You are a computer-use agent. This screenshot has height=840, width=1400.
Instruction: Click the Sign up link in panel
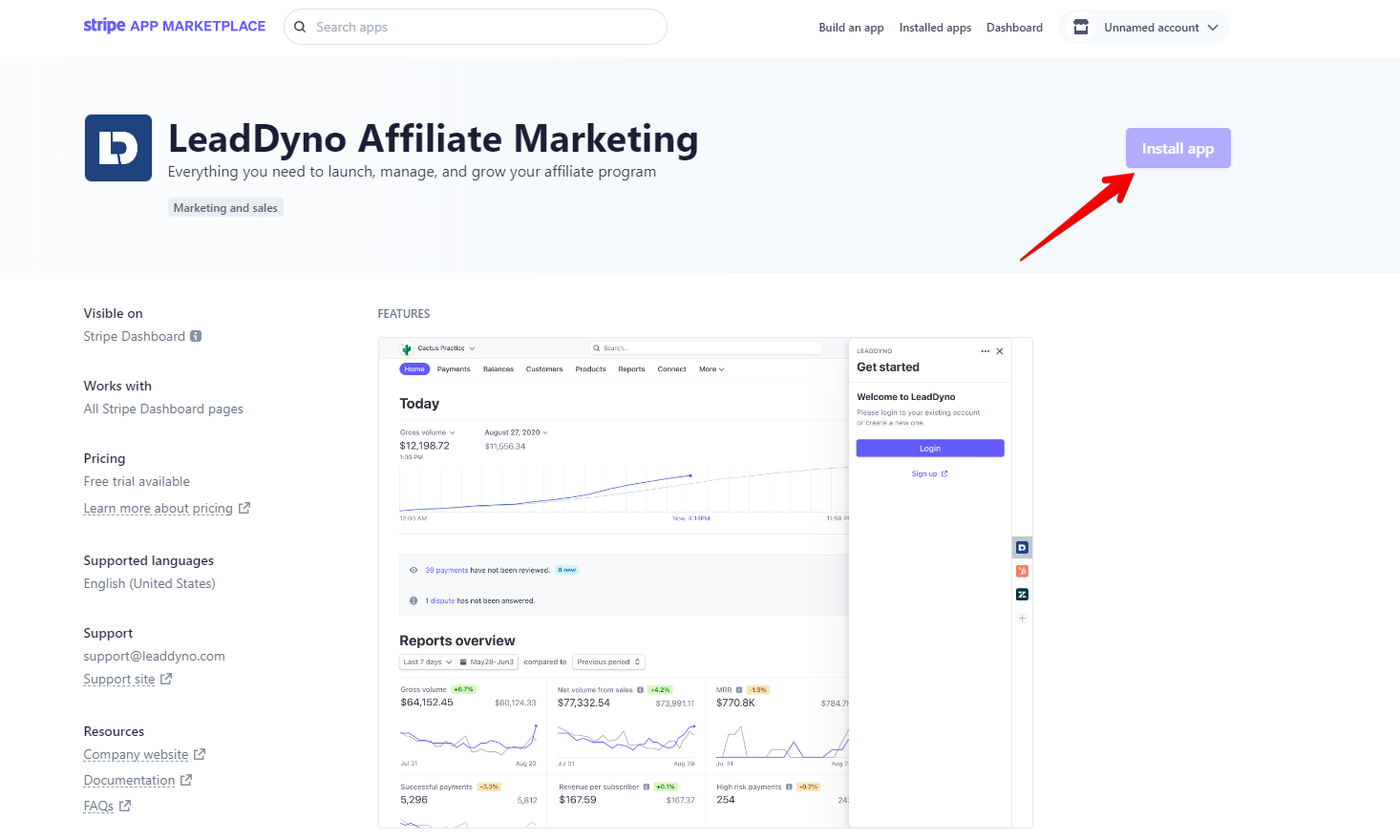[x=929, y=473]
